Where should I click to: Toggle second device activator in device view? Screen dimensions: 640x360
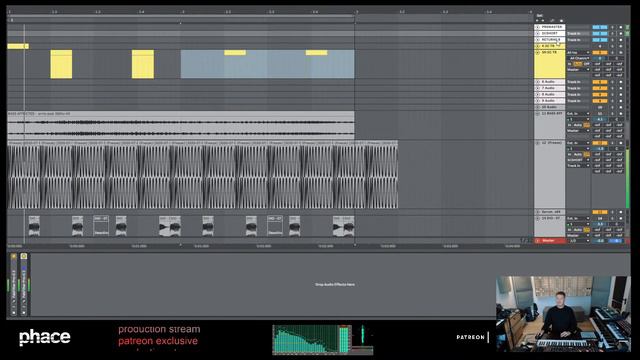[x=24, y=256]
